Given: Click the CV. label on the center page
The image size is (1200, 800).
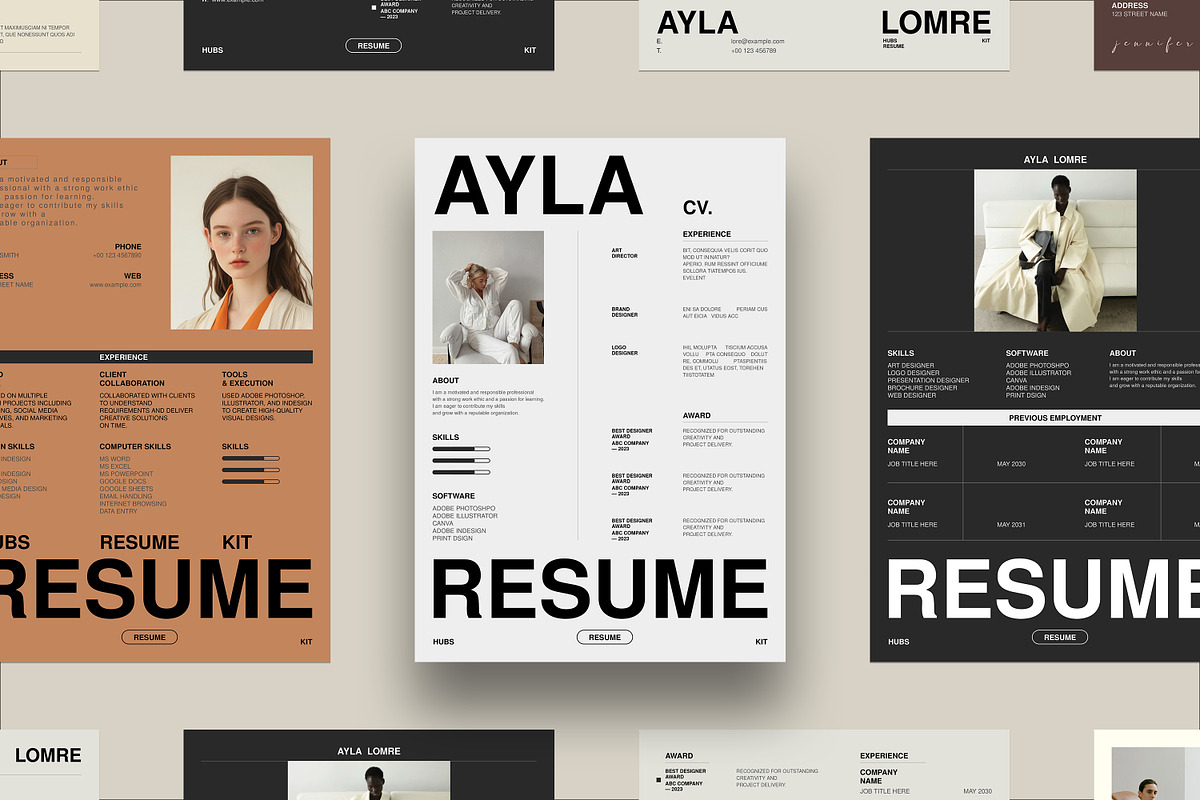Looking at the screenshot, I should pos(698,208).
